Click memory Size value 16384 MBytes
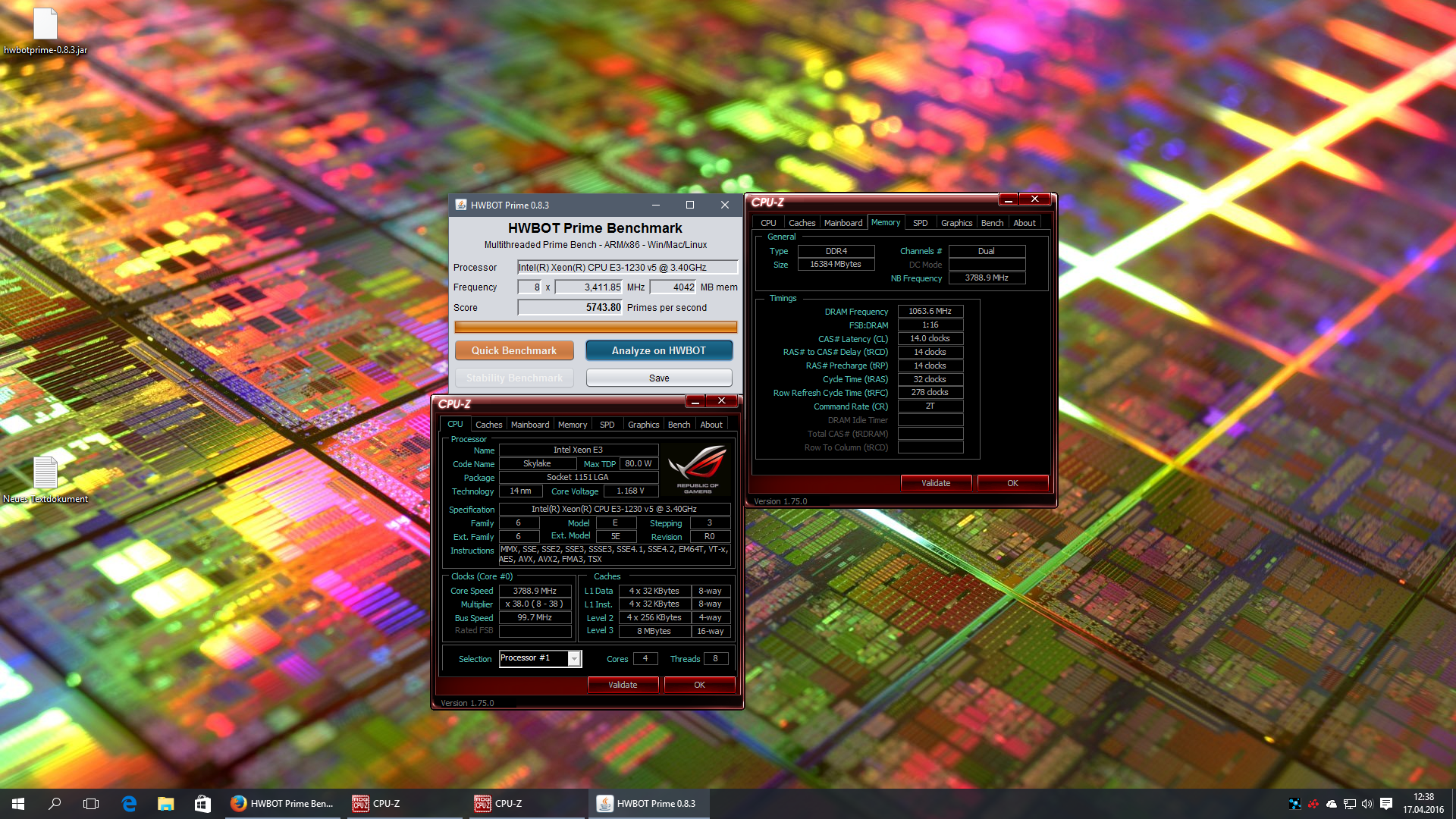 coord(836,265)
